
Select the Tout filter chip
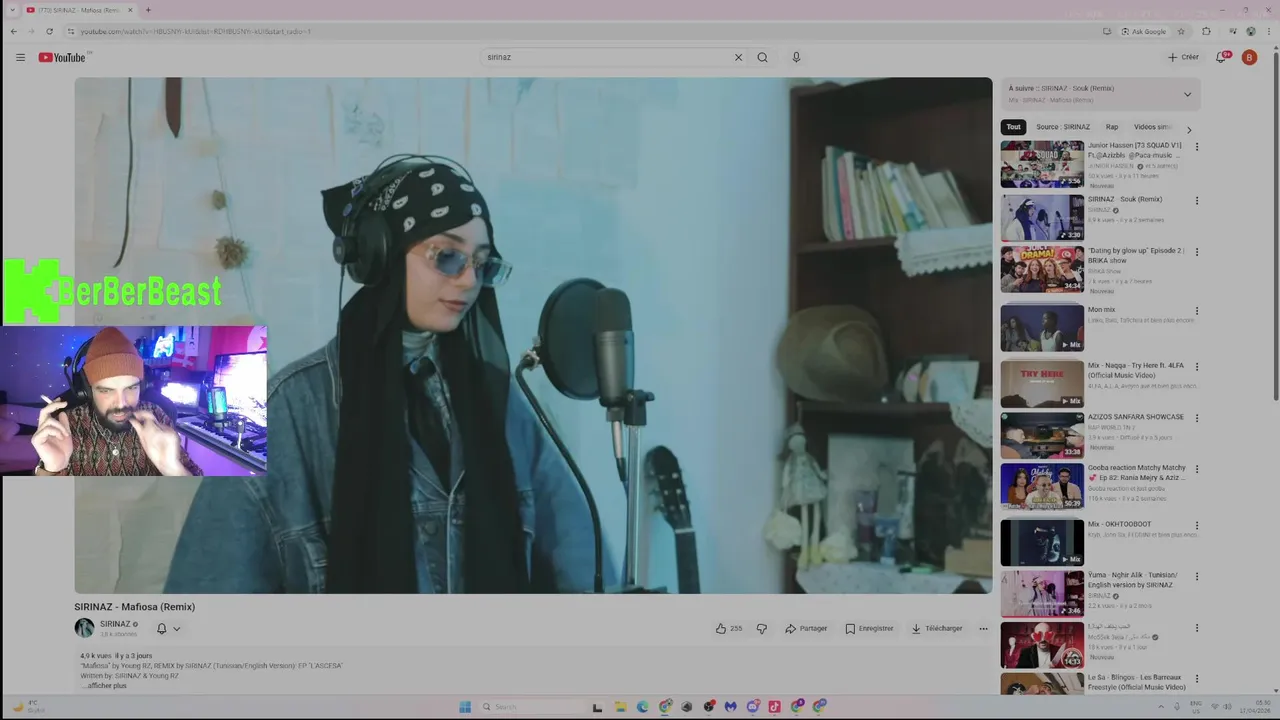1014,127
